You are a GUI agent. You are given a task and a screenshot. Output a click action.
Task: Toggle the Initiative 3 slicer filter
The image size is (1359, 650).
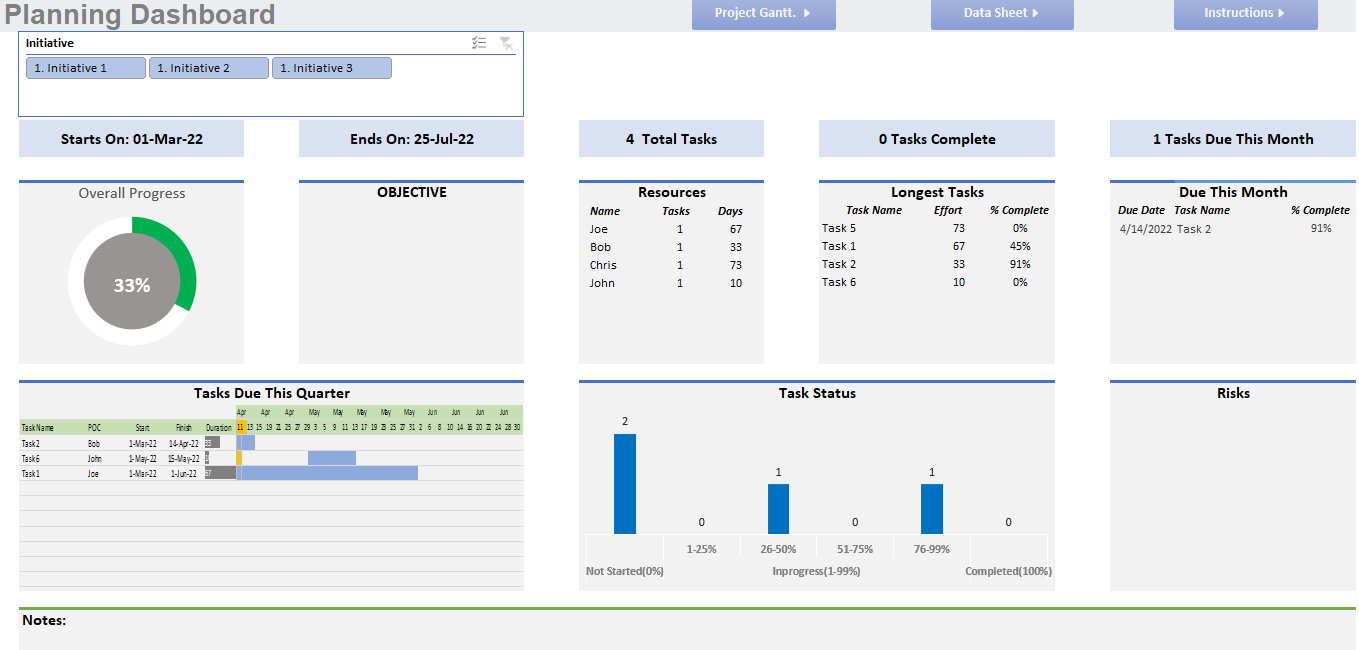(x=331, y=67)
